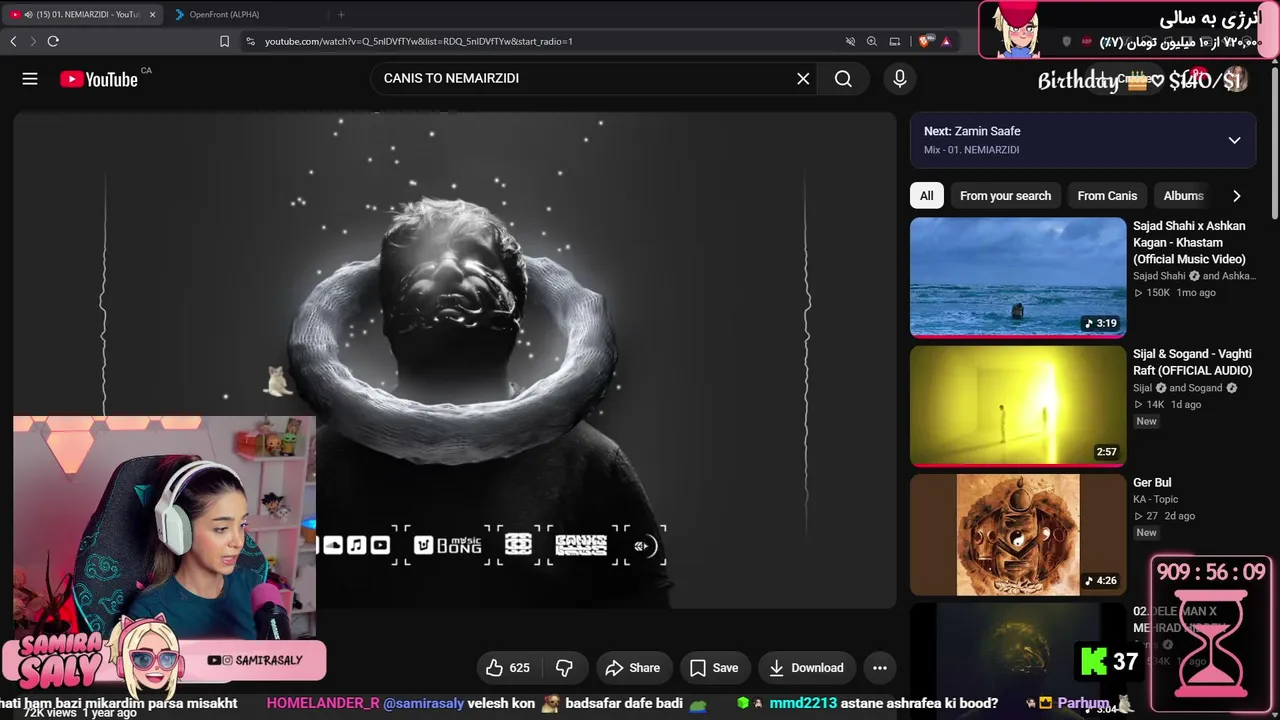Download the video

tap(806, 668)
